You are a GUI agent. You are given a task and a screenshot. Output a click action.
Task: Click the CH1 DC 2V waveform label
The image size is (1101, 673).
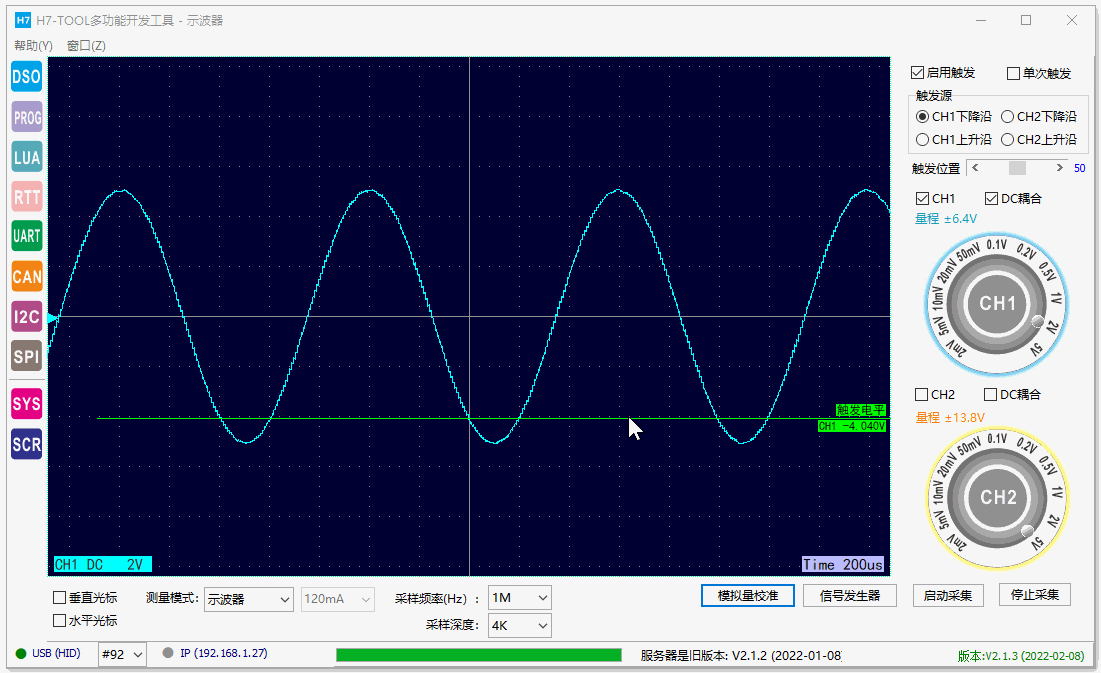point(103,564)
